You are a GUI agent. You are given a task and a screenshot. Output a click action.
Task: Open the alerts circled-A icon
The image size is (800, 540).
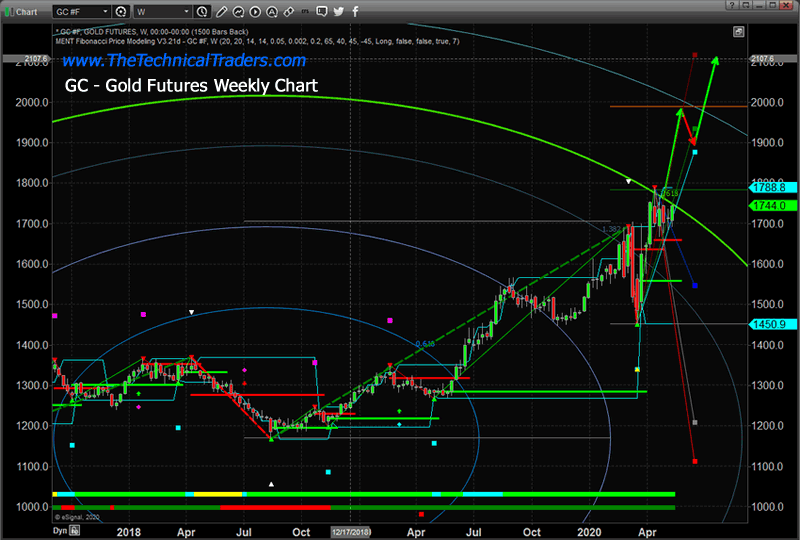point(272,11)
